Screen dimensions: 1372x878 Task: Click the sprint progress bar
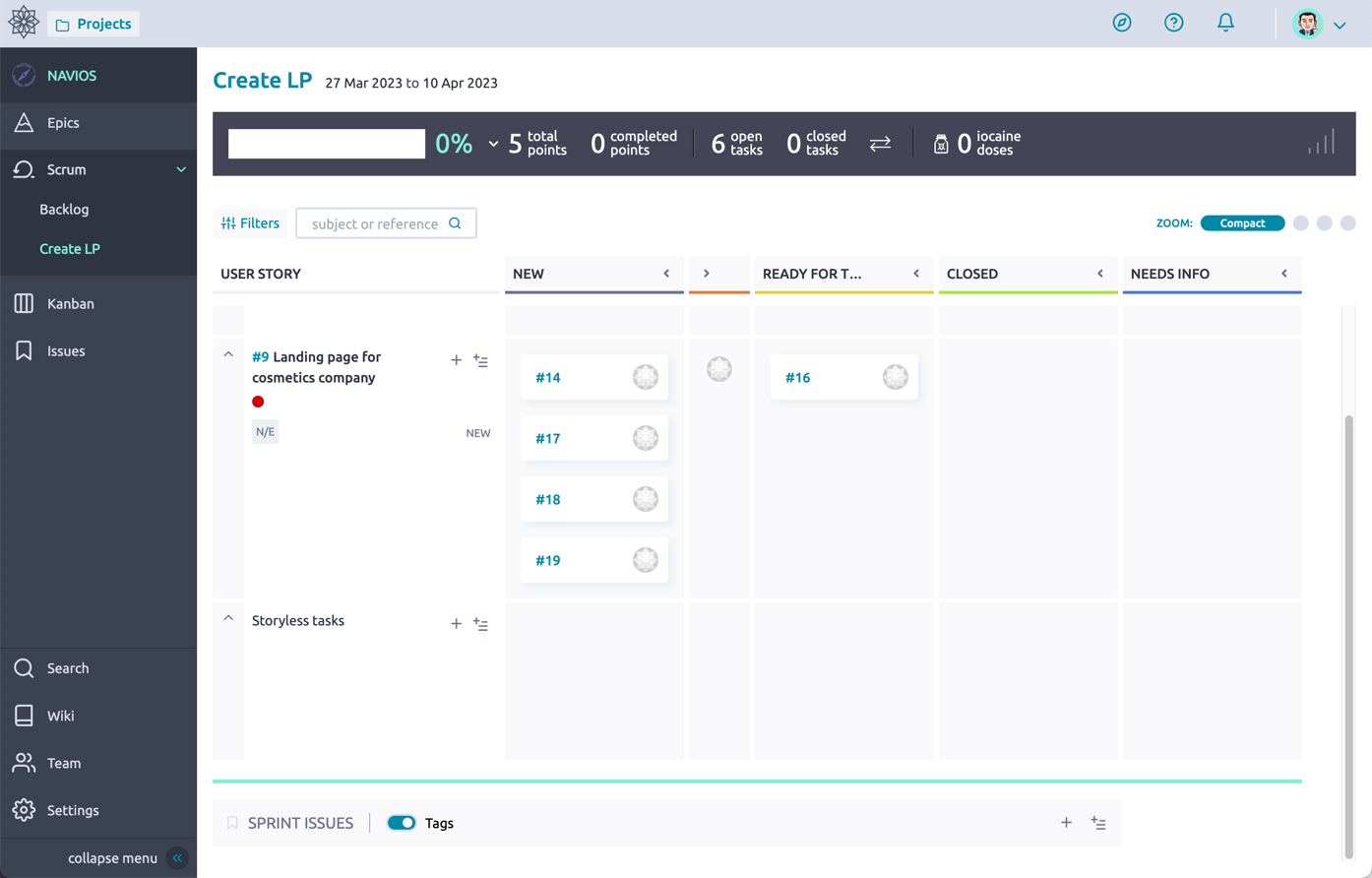click(x=327, y=144)
